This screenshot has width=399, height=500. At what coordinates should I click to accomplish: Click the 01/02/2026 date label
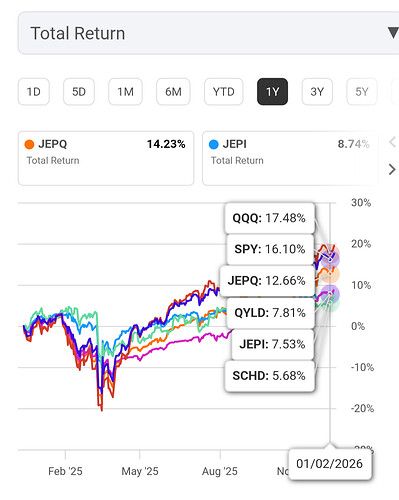click(x=330, y=464)
